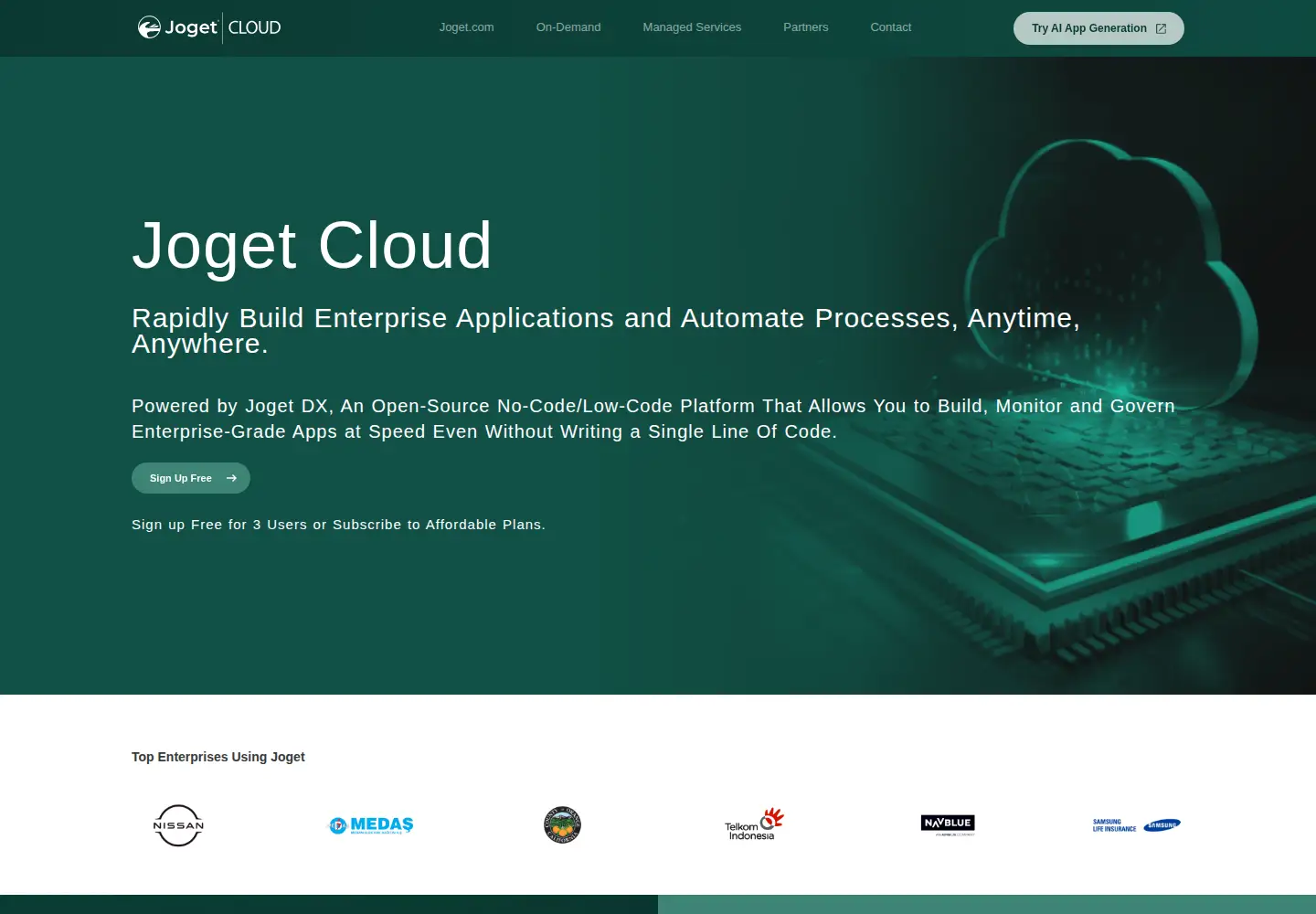The width and height of the screenshot is (1316, 914).
Task: Open the On-Demand menu item
Action: pos(568,27)
